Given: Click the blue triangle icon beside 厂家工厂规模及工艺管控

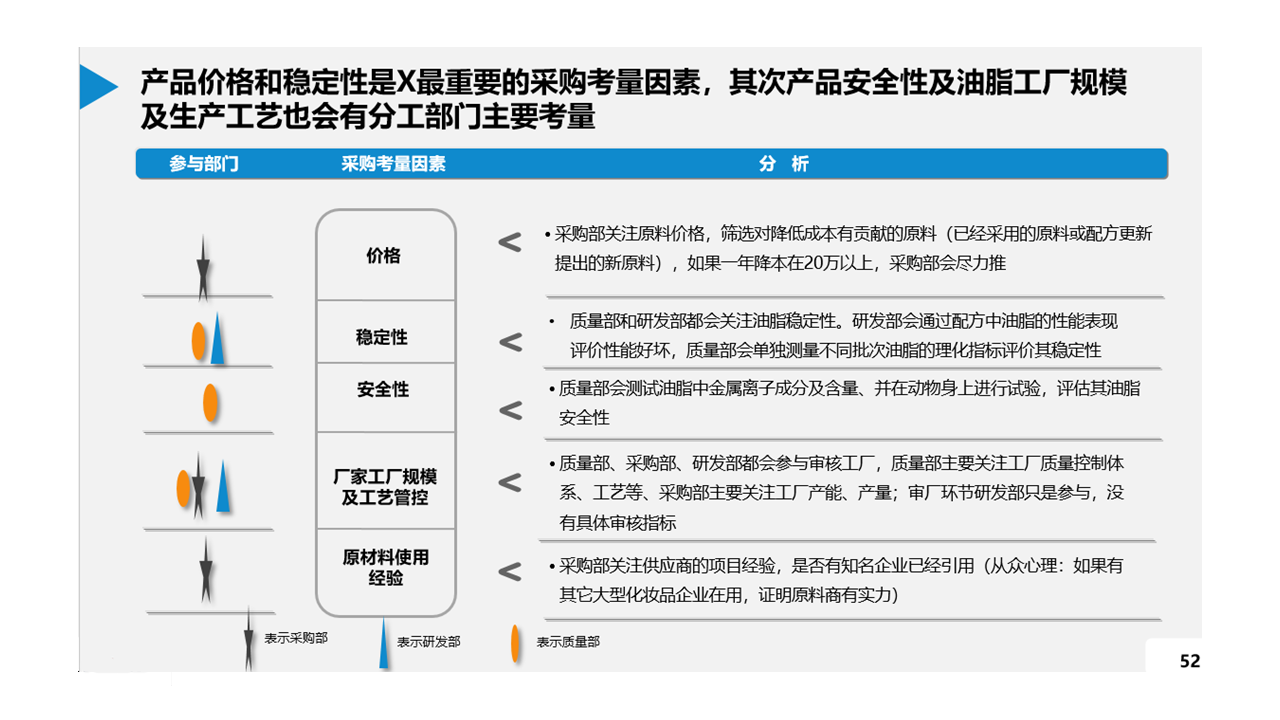Looking at the screenshot, I should point(223,487).
